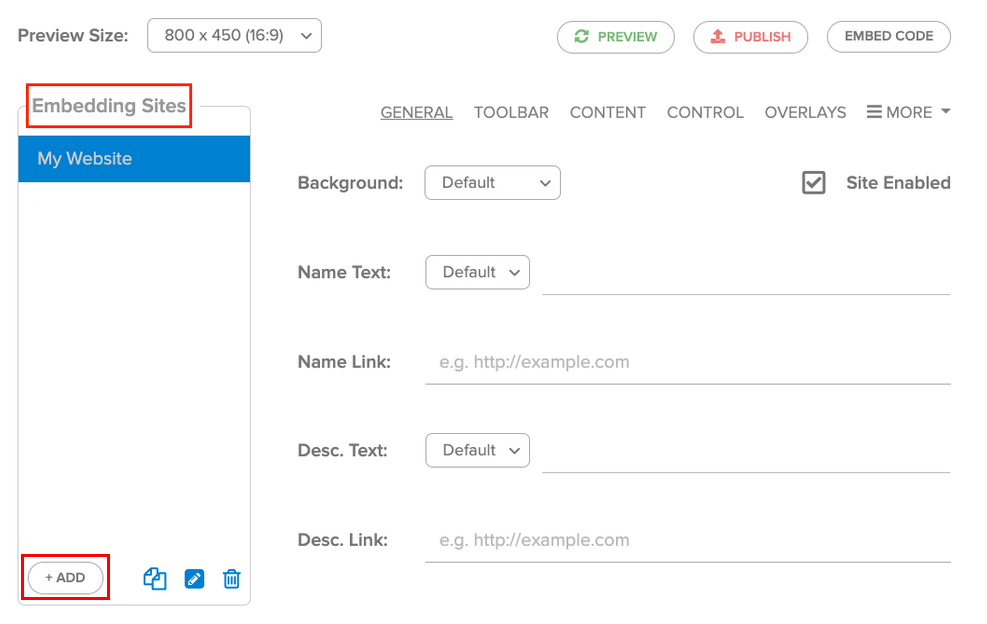Open the Background Default dropdown

tap(492, 182)
